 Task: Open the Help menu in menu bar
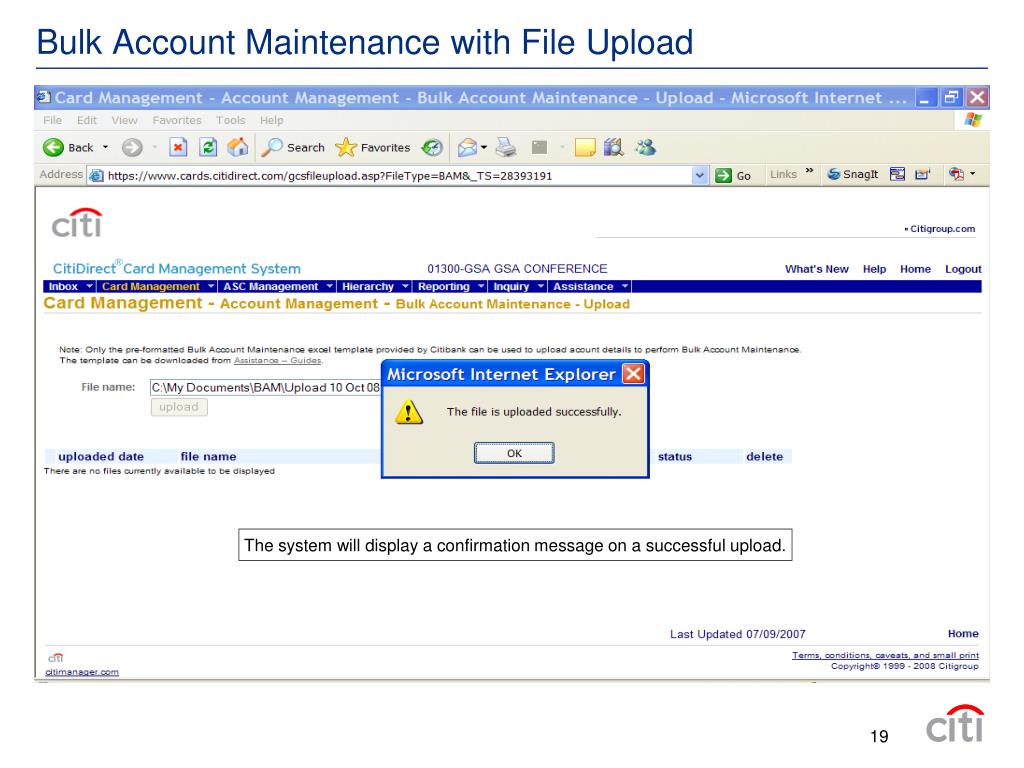click(x=272, y=120)
